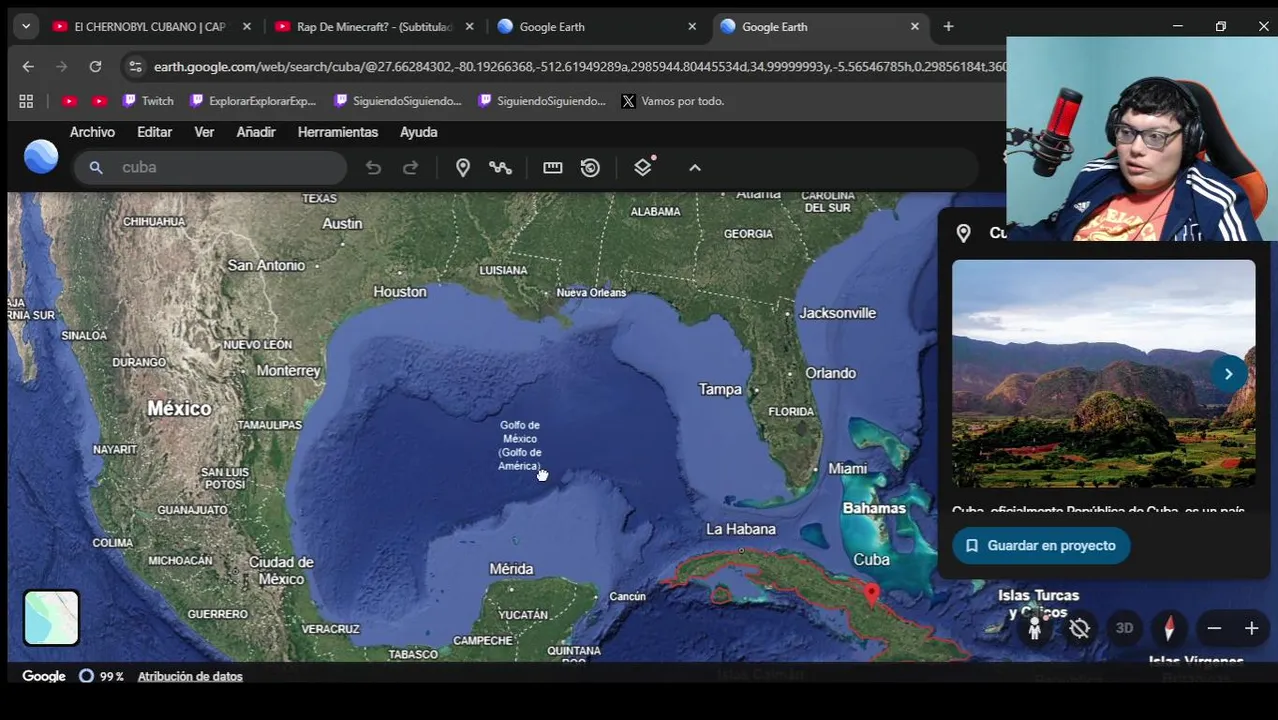Open the Vamos por todo bookmark
The height and width of the screenshot is (720, 1278).
(673, 101)
